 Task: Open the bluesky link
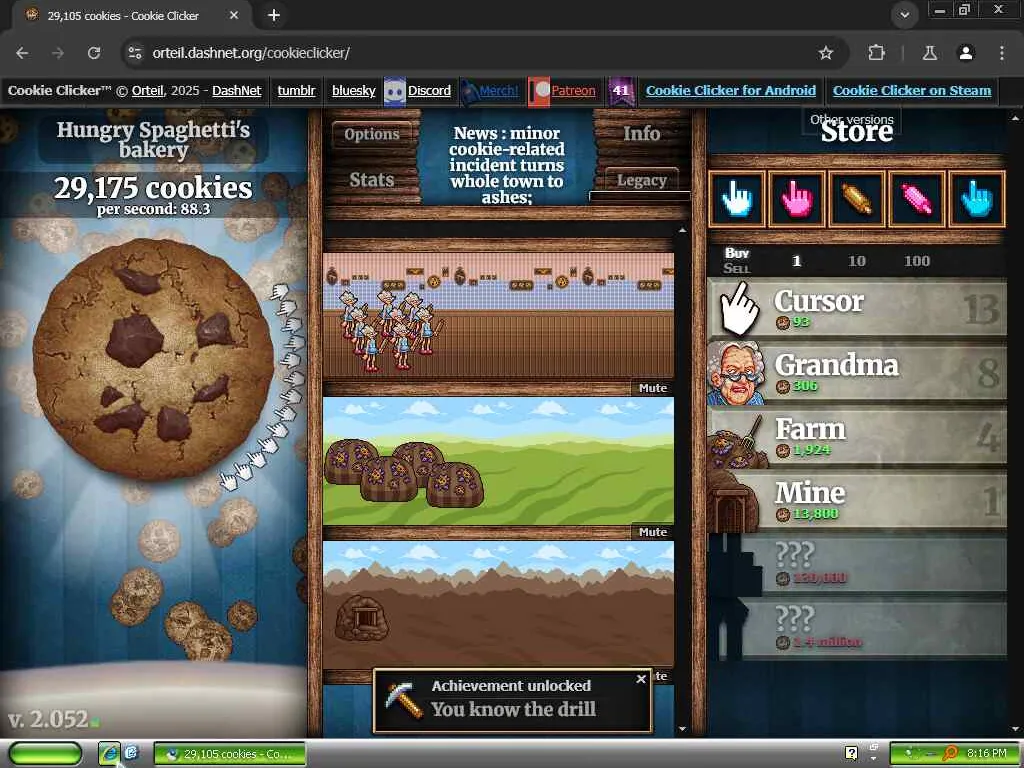[x=353, y=91]
